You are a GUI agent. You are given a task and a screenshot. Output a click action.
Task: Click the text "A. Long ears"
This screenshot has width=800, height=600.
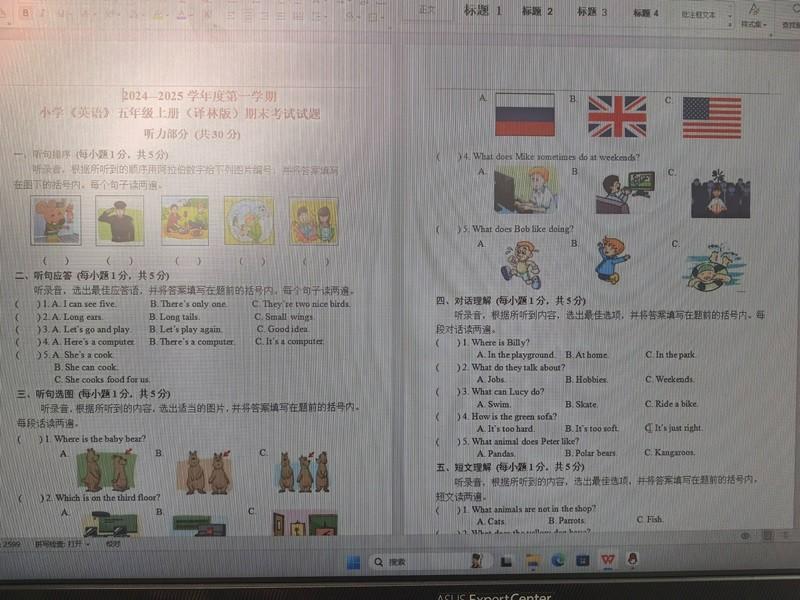[x=77, y=316]
